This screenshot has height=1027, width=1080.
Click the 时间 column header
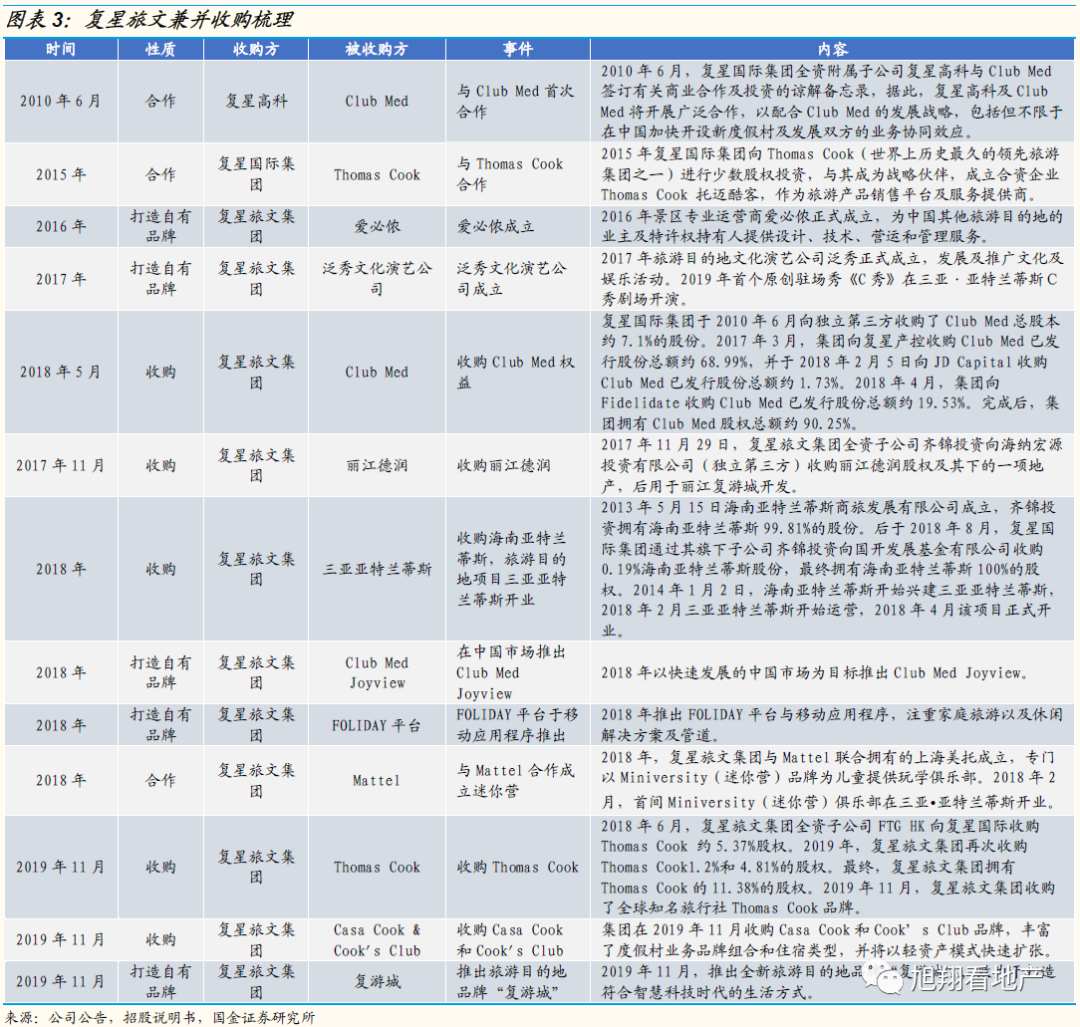(61, 49)
